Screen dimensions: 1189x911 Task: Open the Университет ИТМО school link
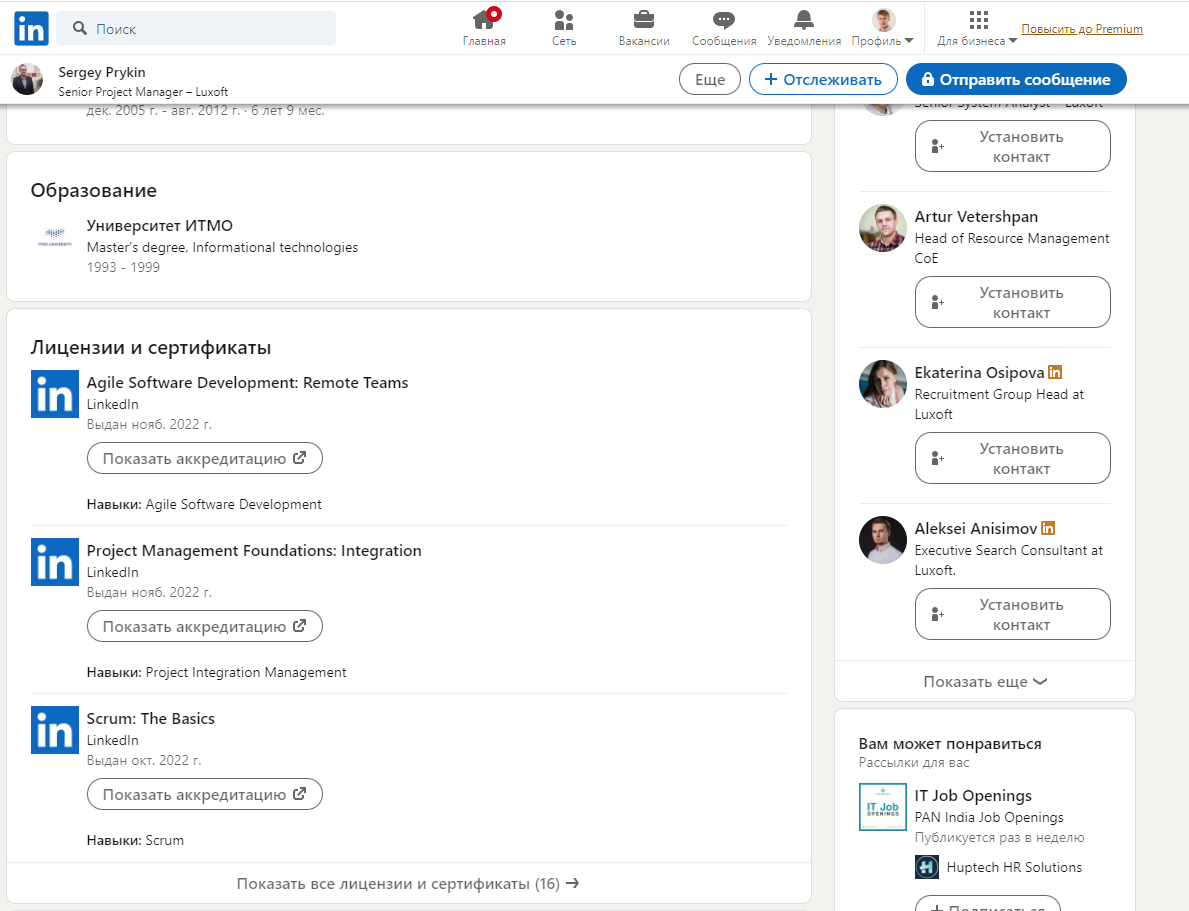point(159,225)
